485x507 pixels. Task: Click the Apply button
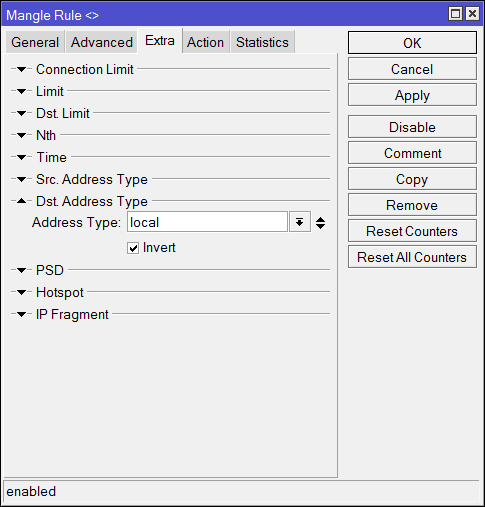(x=412, y=95)
